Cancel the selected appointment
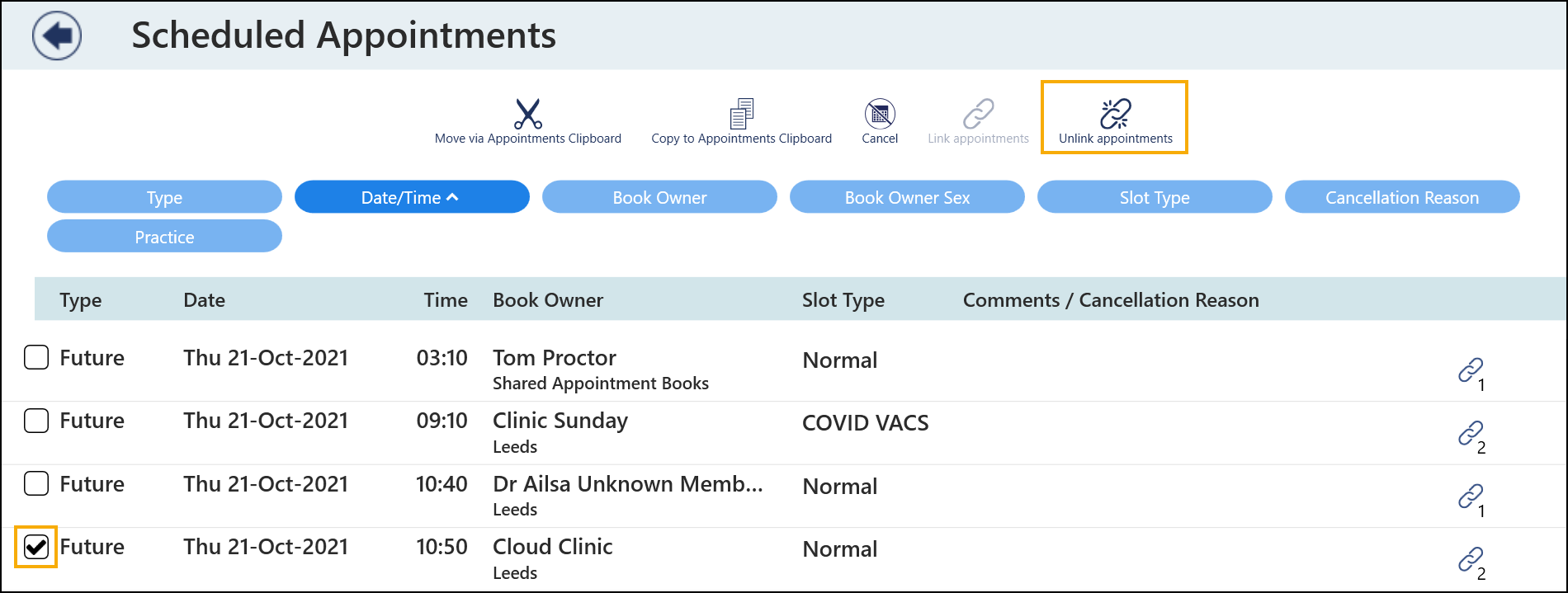The height and width of the screenshot is (593, 1568). (x=880, y=115)
